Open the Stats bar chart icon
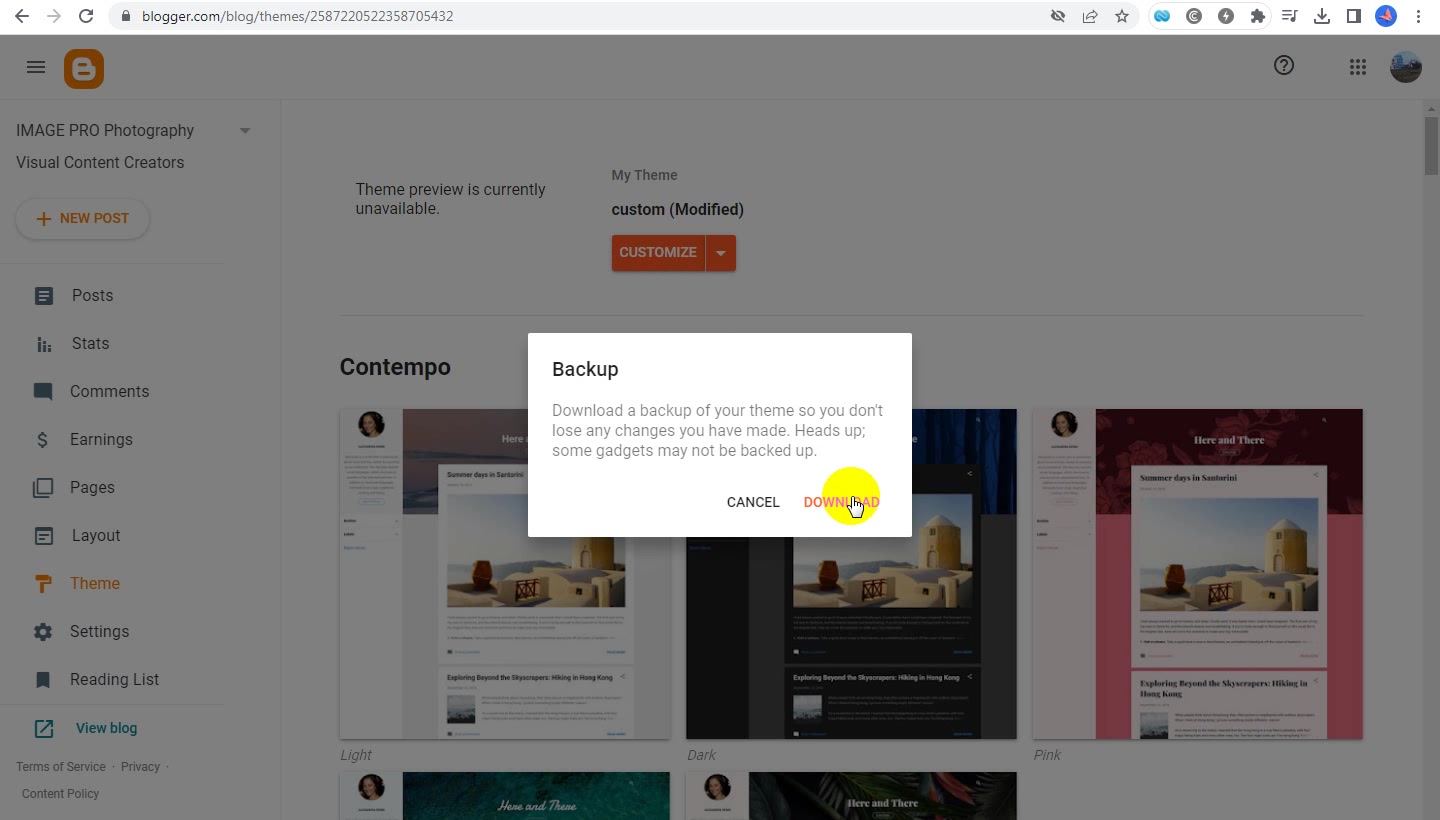Image resolution: width=1440 pixels, height=820 pixels. (44, 344)
